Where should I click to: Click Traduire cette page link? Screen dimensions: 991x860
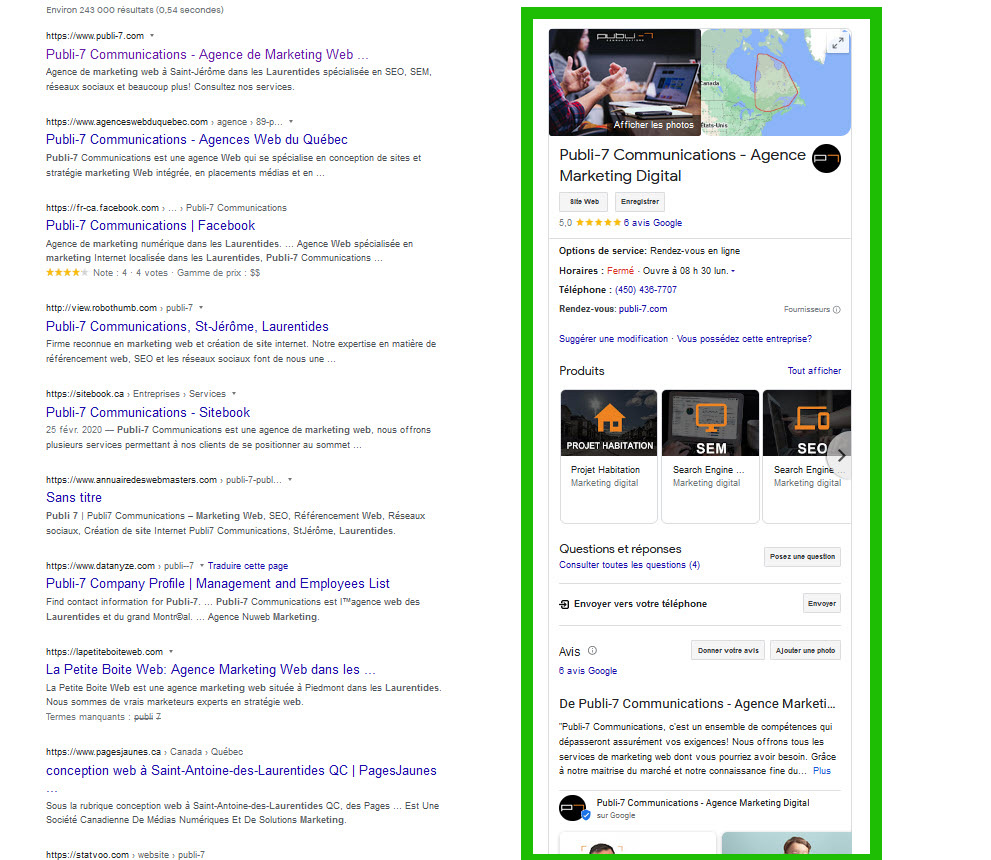tap(248, 566)
